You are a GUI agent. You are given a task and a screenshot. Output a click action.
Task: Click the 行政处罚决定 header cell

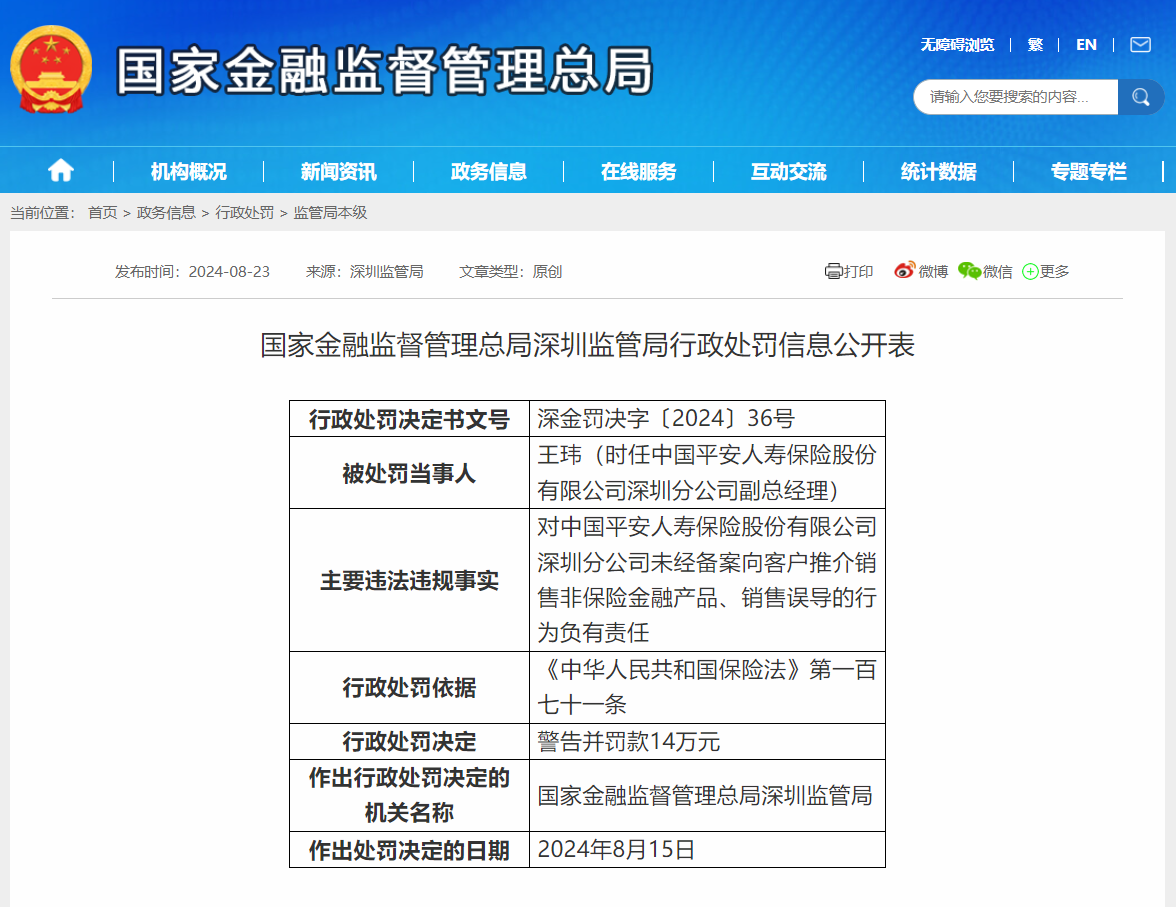coord(410,741)
